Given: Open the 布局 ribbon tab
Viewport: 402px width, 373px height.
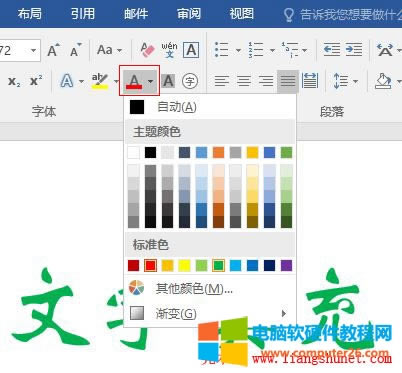Looking at the screenshot, I should (30, 14).
